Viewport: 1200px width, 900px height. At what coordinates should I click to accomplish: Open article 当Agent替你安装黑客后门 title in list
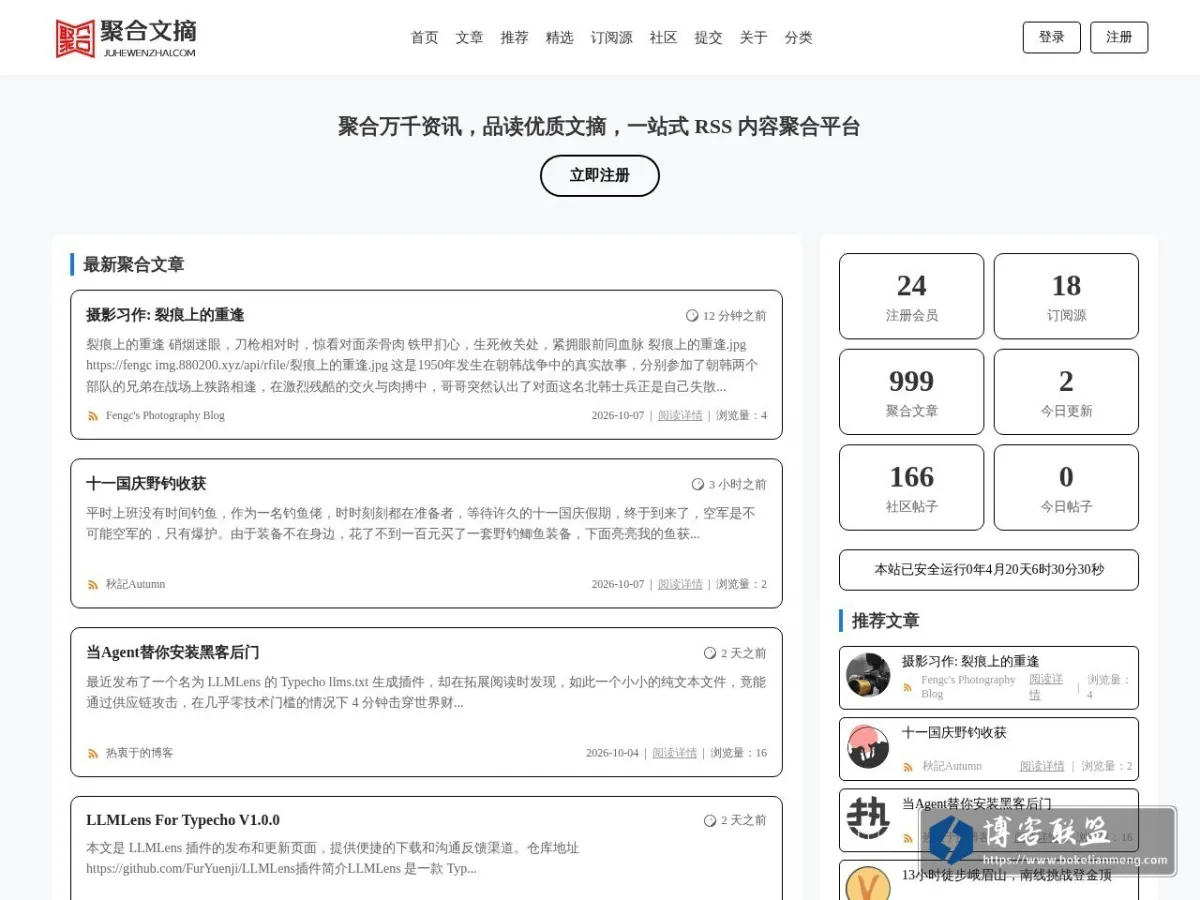172,653
